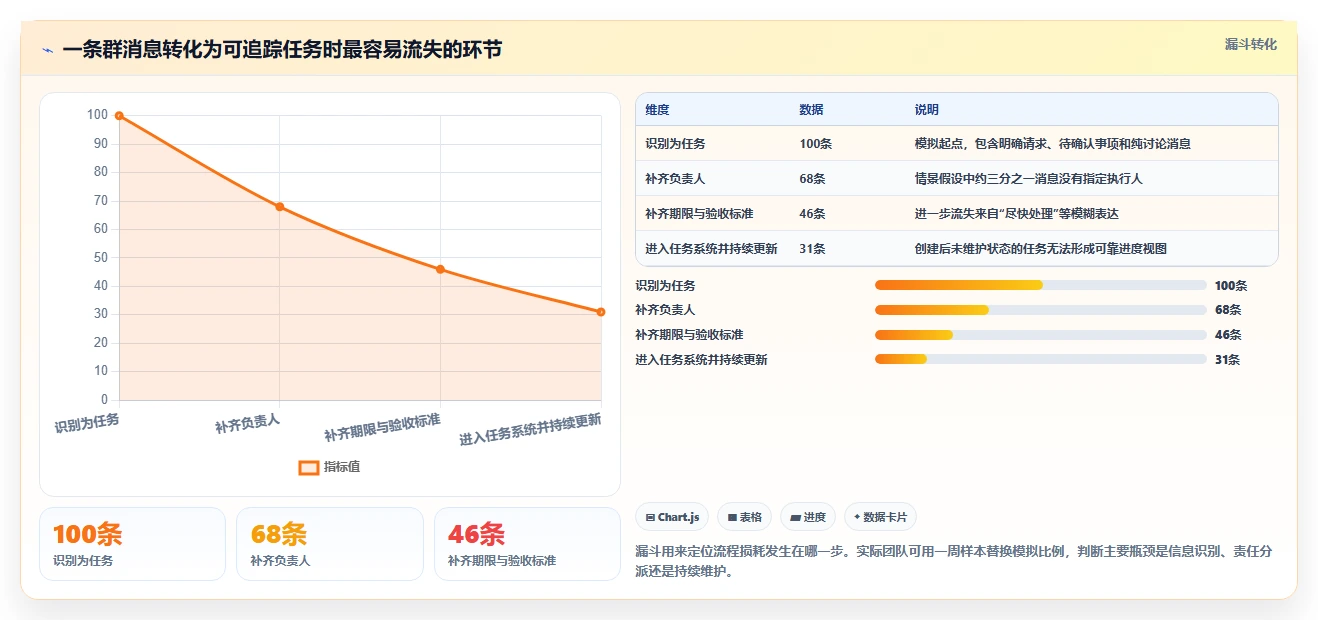Click the chart point at 补齐负责人 (68)

(x=280, y=207)
